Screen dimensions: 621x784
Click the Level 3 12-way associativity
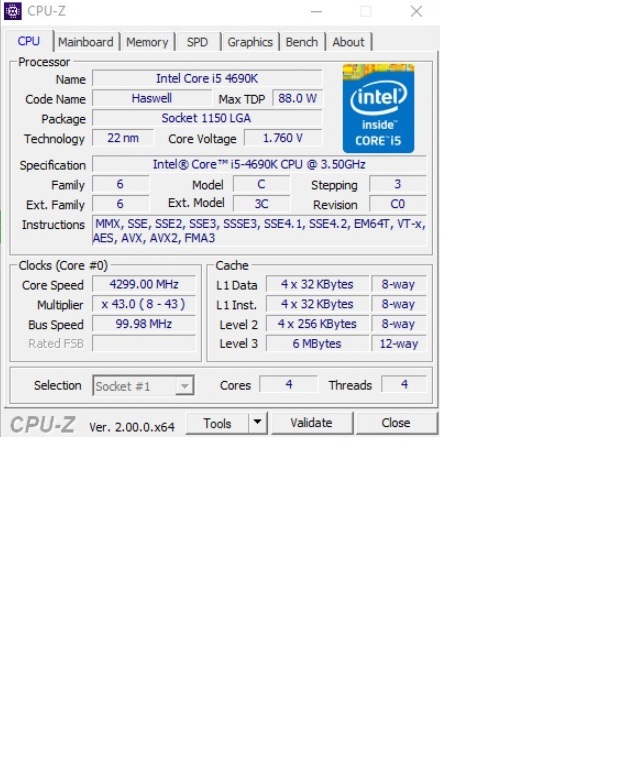pyautogui.click(x=399, y=344)
